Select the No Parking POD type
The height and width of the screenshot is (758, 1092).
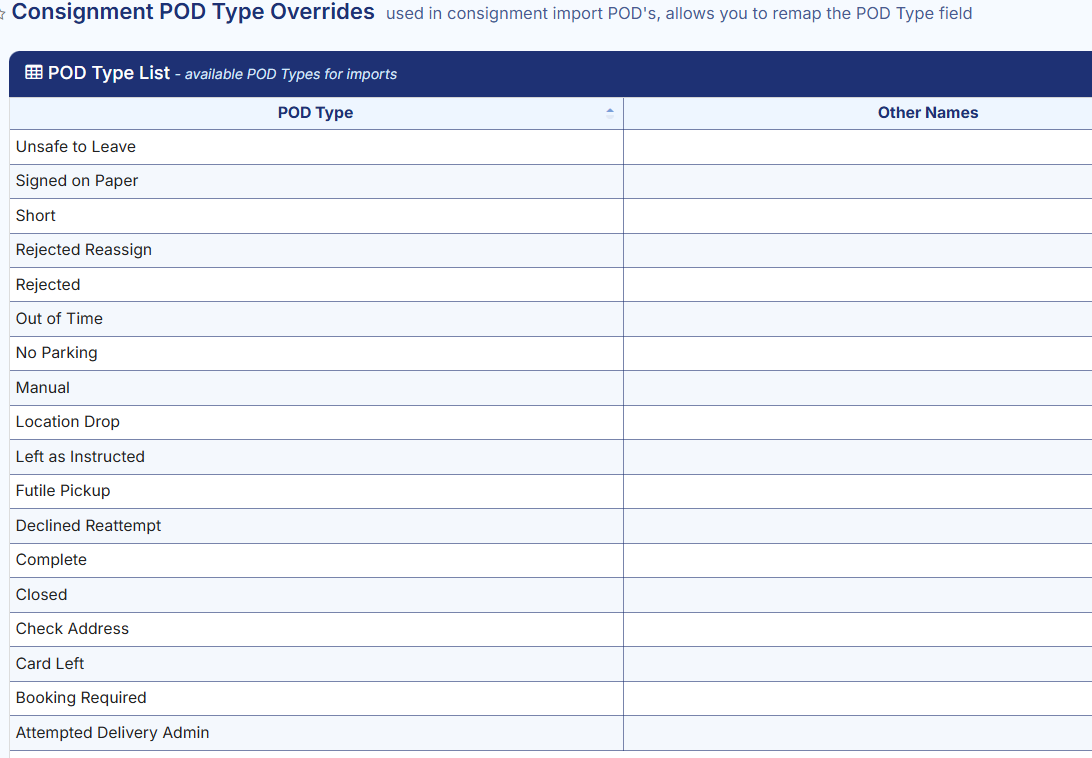(x=57, y=353)
